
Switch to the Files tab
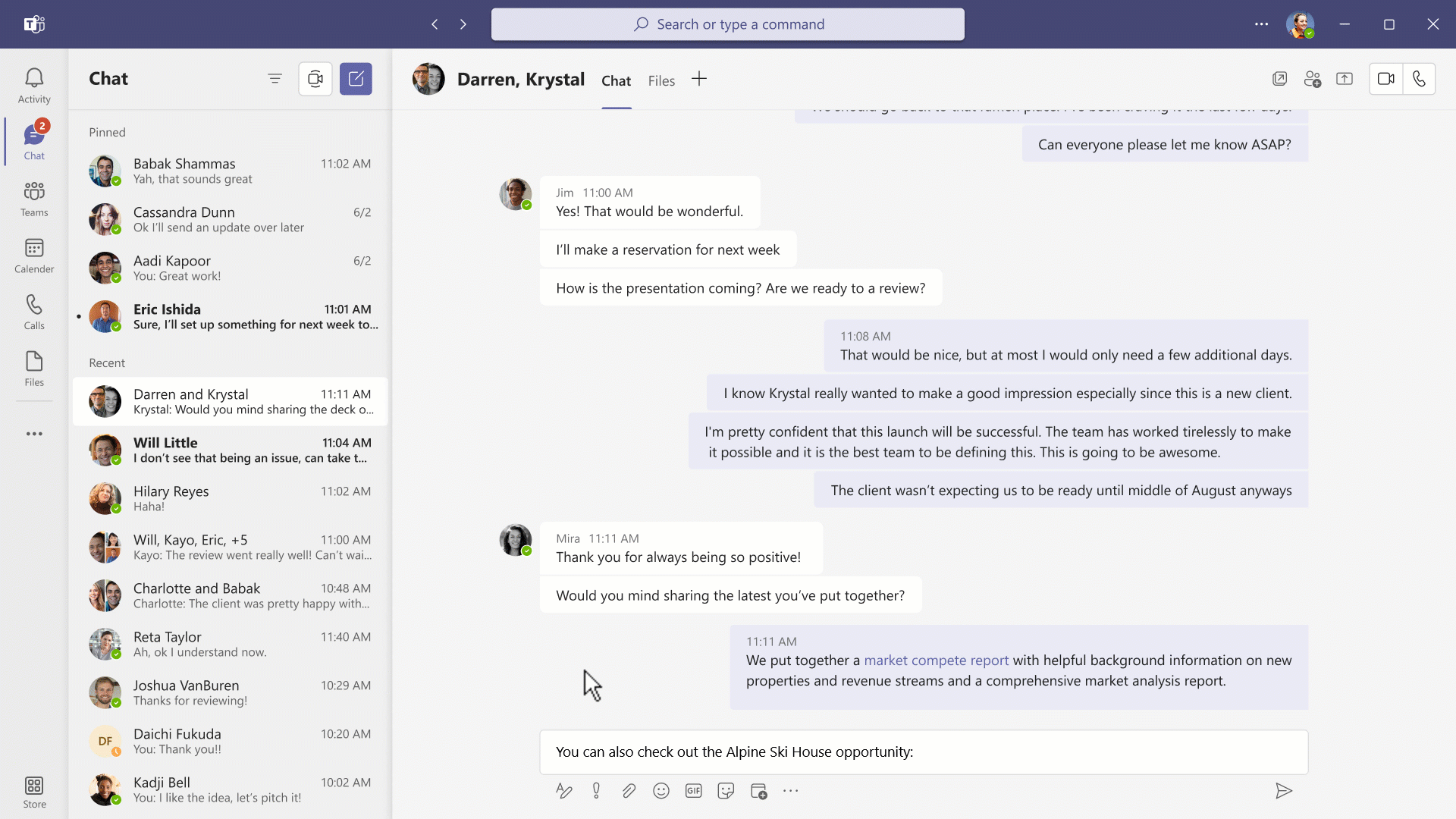(x=661, y=80)
